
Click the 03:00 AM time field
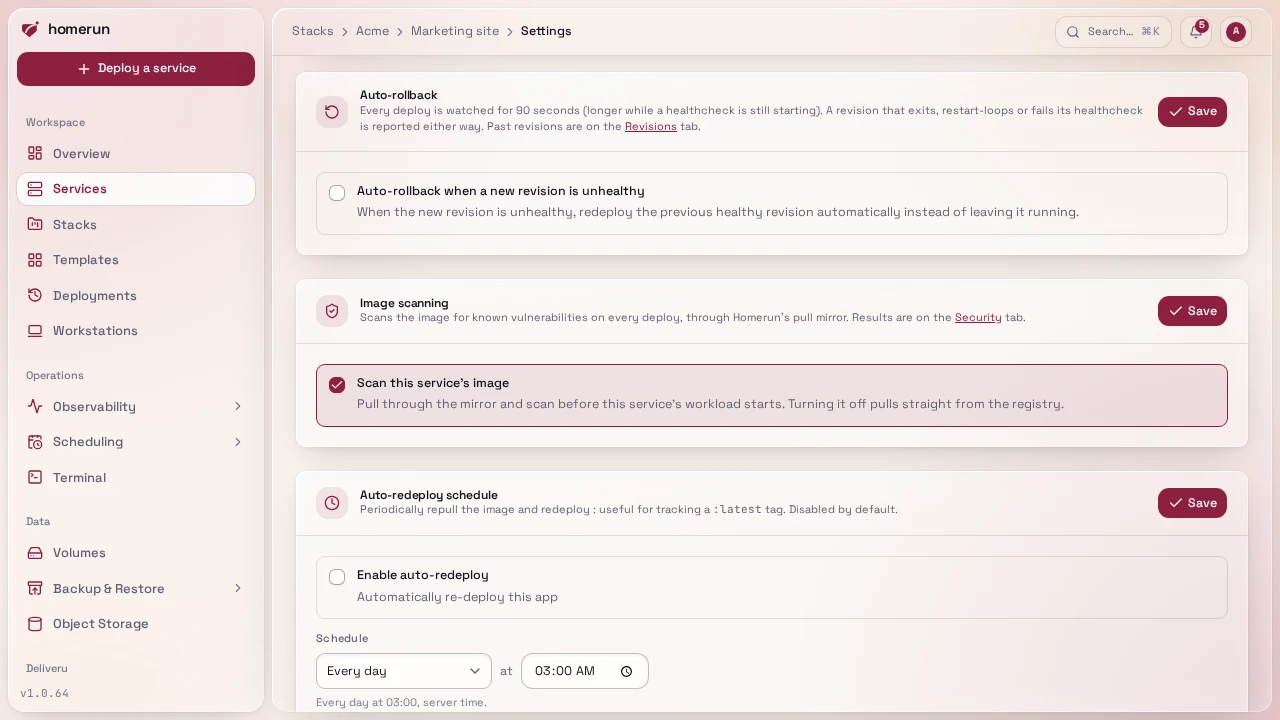(x=585, y=671)
